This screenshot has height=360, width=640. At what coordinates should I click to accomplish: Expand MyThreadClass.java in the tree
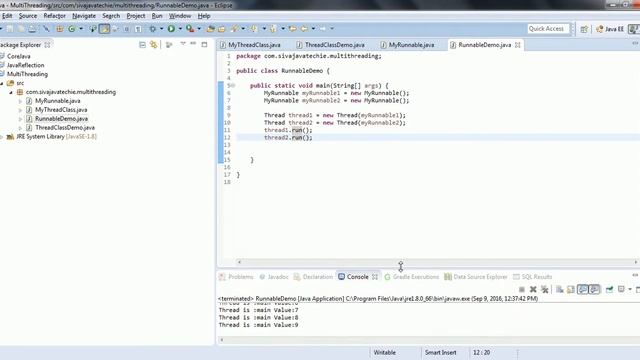click(20, 110)
